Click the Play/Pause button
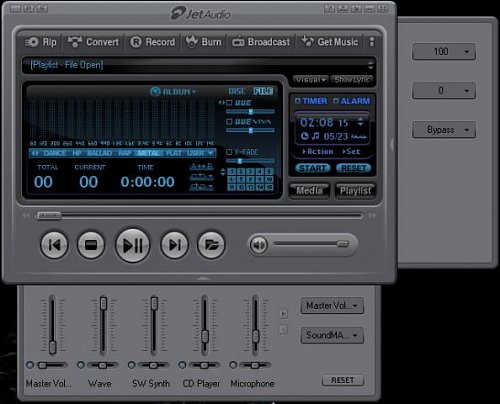500x404 pixels. tap(133, 245)
